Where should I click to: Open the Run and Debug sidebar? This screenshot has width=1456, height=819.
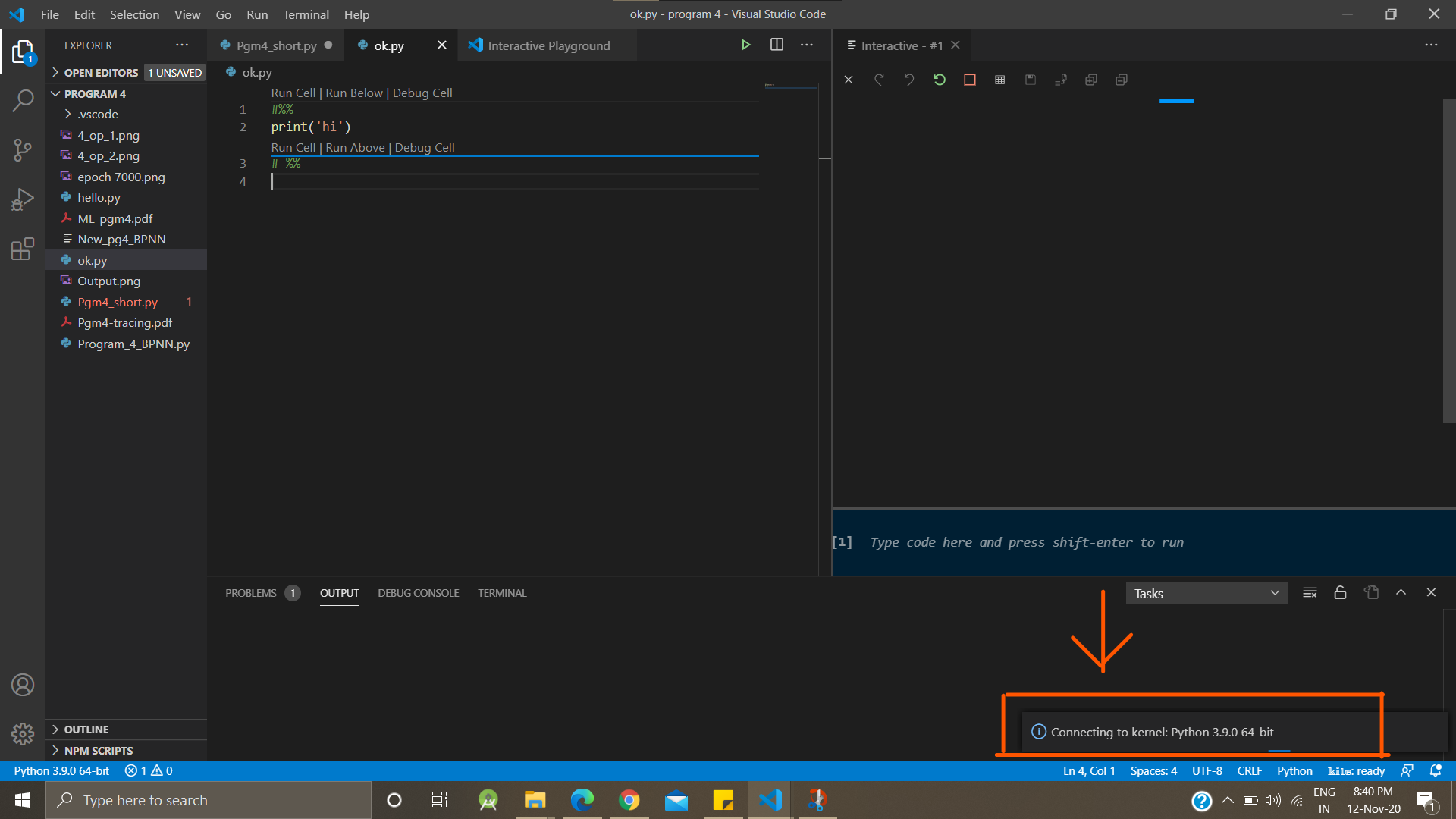[x=23, y=199]
